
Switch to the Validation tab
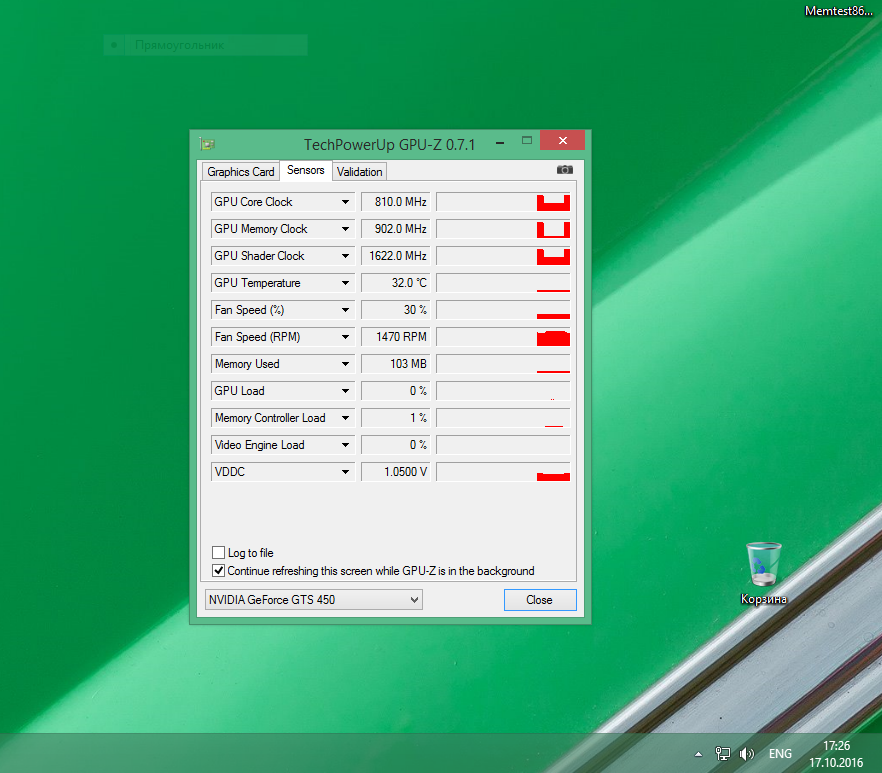(x=359, y=172)
